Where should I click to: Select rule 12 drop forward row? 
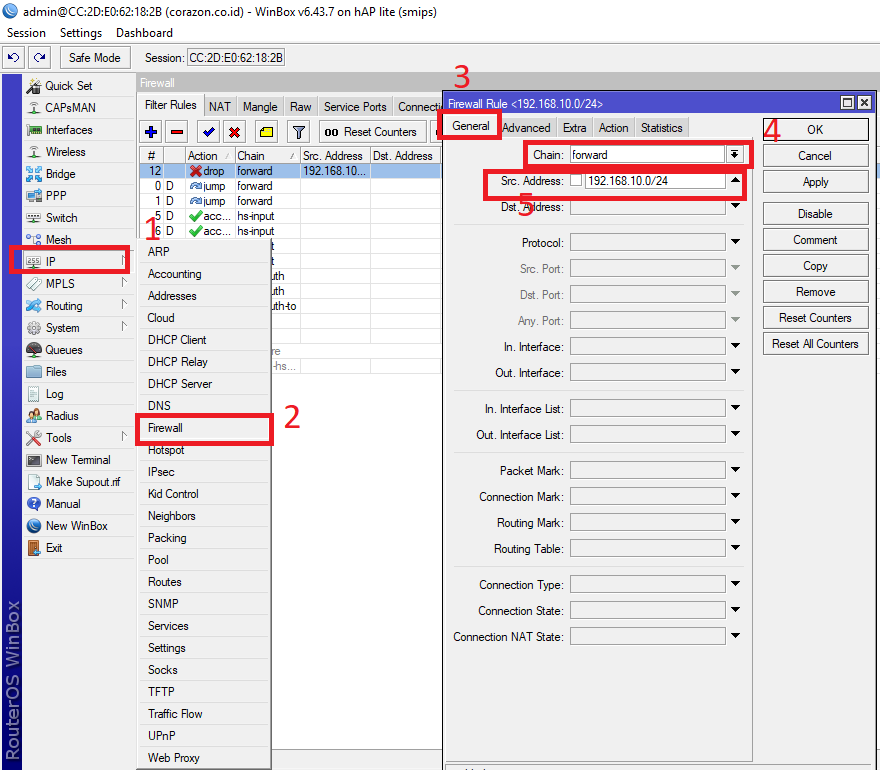pyautogui.click(x=290, y=171)
